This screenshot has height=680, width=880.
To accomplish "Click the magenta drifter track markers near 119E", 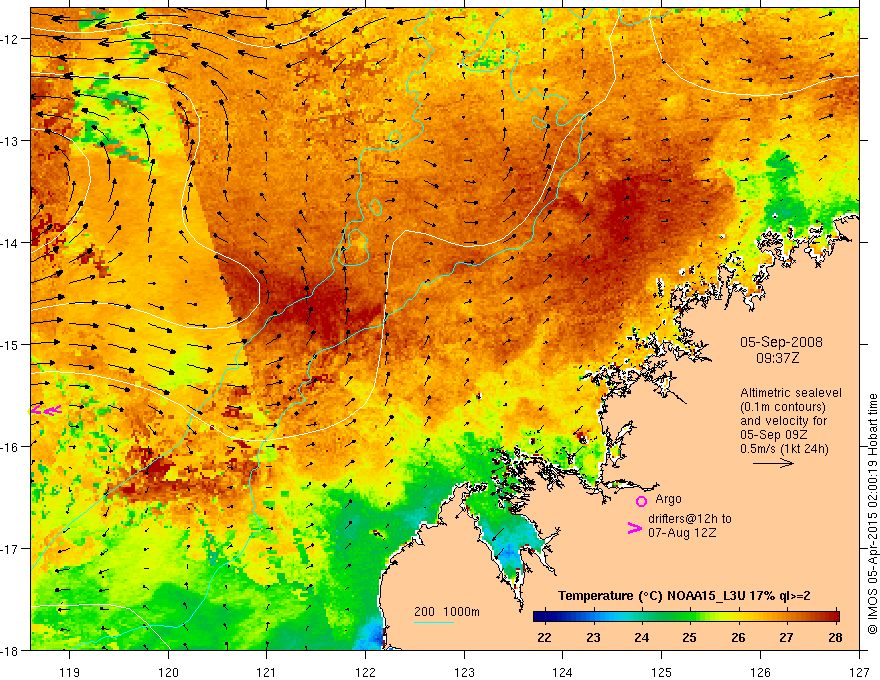I will (x=45, y=411).
